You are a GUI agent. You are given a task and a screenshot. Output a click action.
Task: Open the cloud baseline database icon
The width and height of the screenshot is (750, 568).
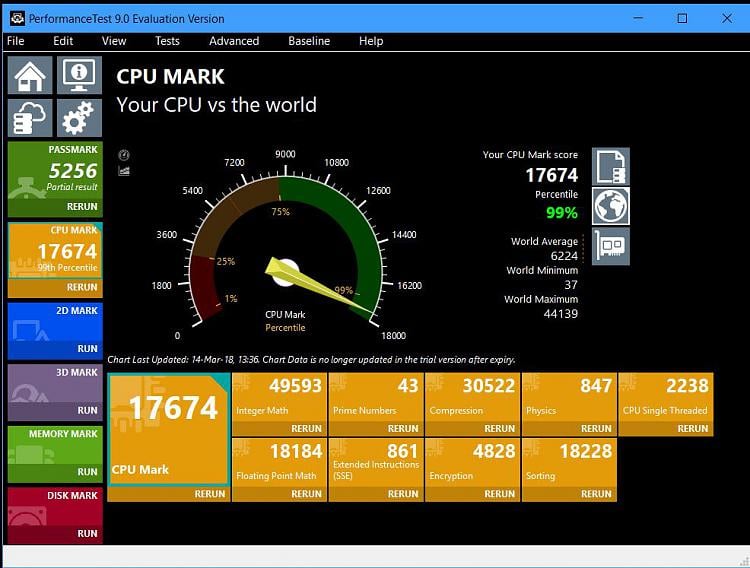click(x=30, y=118)
